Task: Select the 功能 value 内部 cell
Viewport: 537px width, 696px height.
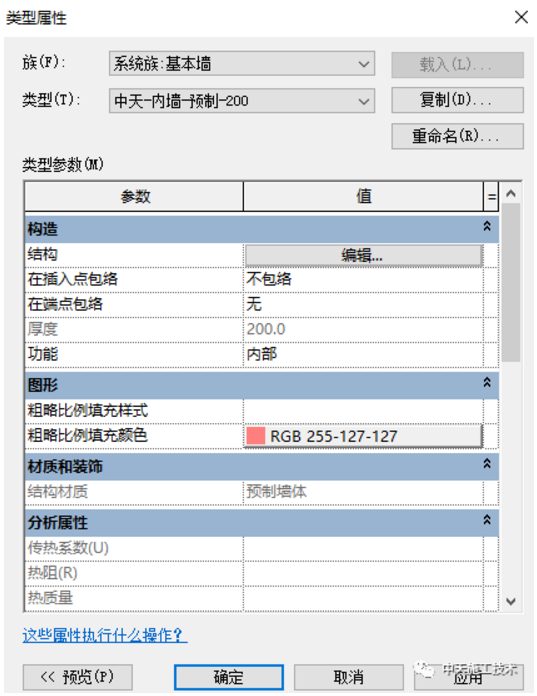Action: coord(363,354)
